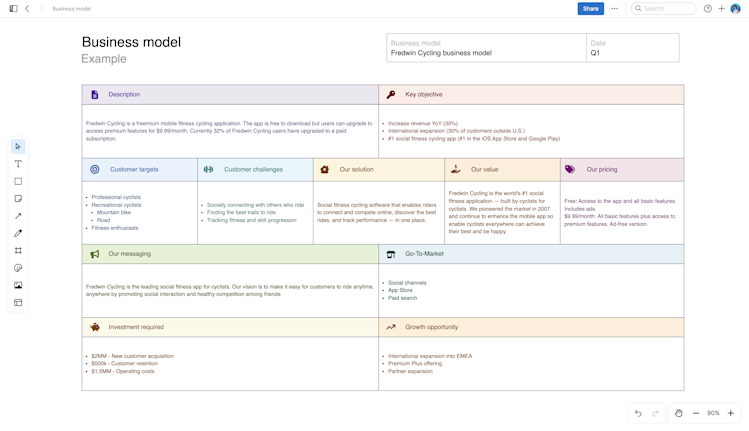Click the Growth opportunity header label
749x431 pixels.
coord(431,327)
